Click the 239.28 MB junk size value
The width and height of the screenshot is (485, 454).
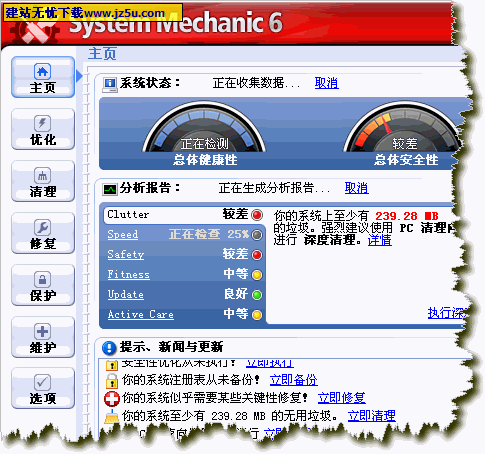click(407, 216)
